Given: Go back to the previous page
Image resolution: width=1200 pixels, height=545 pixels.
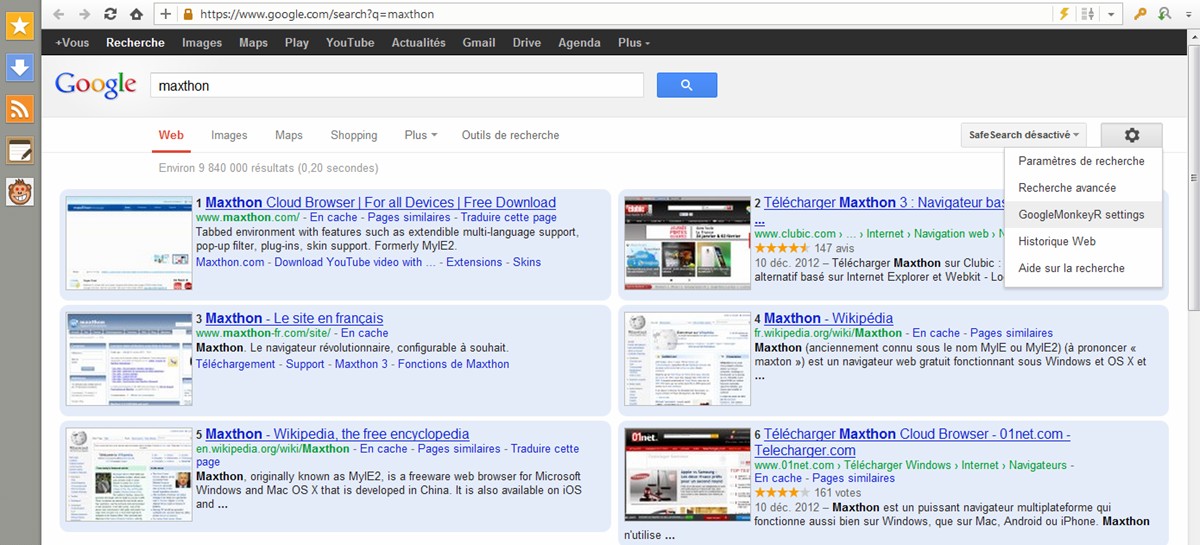Looking at the screenshot, I should 59,14.
